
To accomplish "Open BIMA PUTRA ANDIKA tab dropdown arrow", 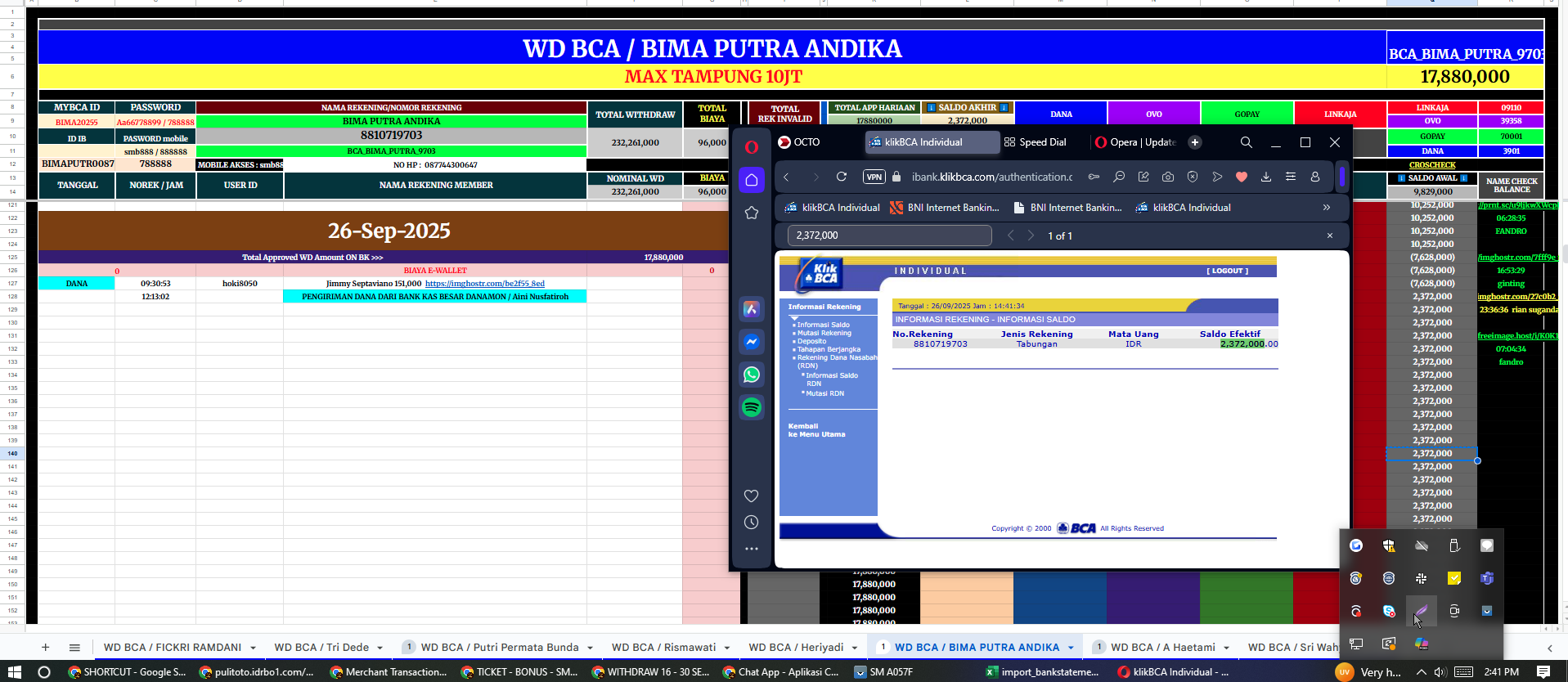I will point(1071,648).
